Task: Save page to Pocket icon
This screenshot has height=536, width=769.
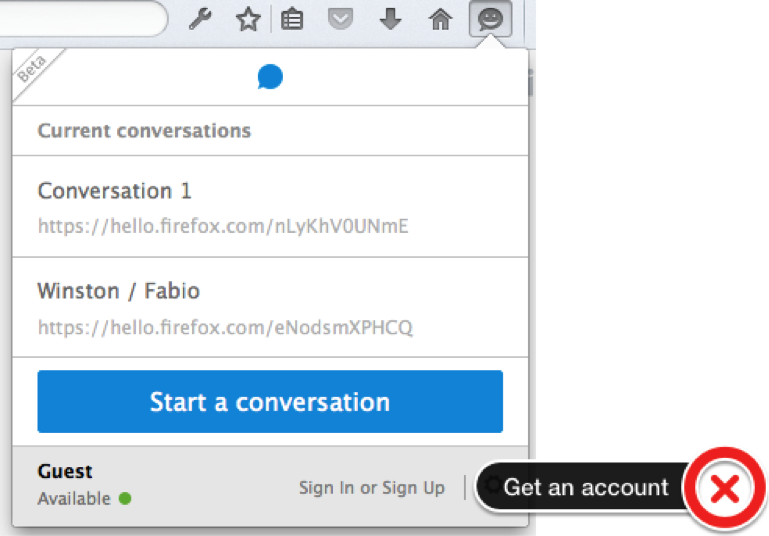Action: point(340,20)
